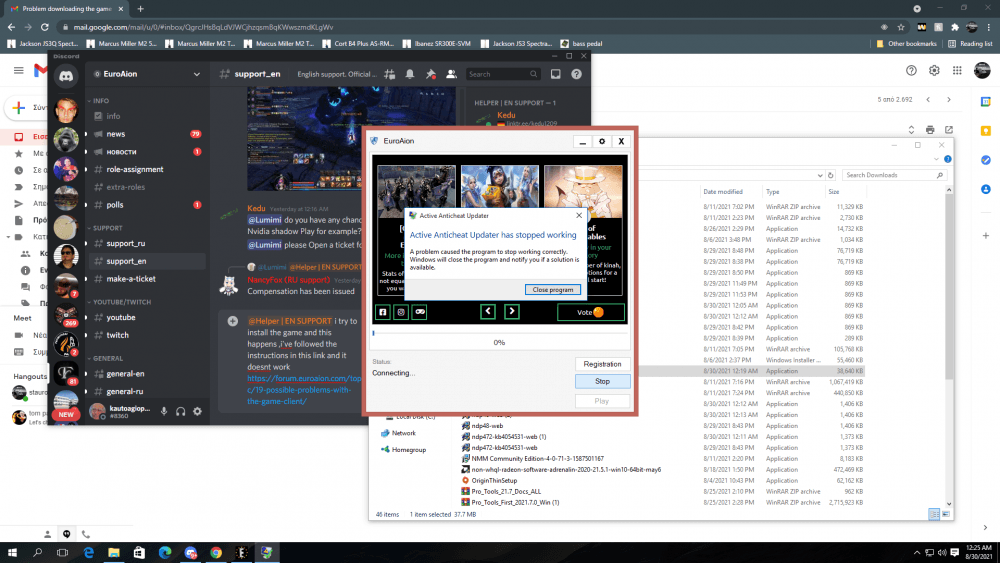Click the Close program button
The image size is (1000, 563).
click(x=552, y=289)
